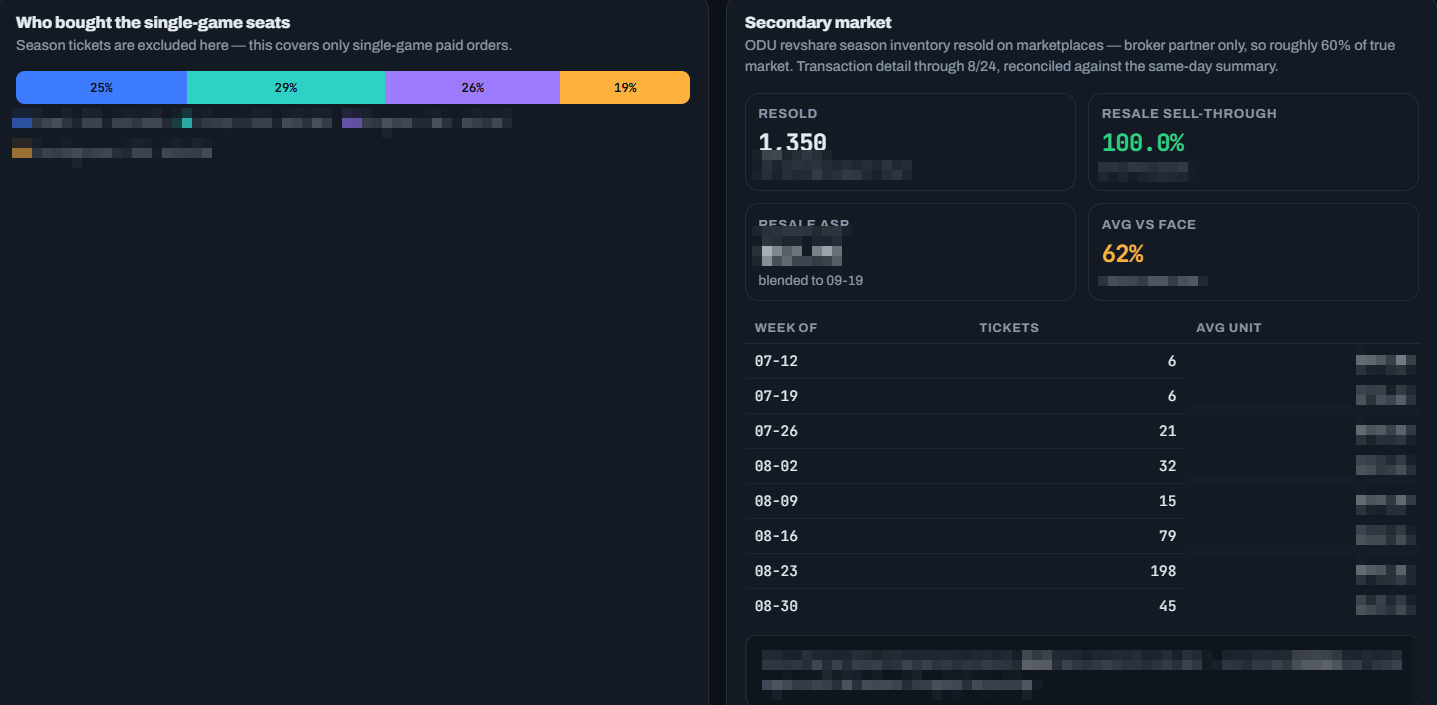
Task: Select the blue 25% bar segment
Action: pos(101,87)
